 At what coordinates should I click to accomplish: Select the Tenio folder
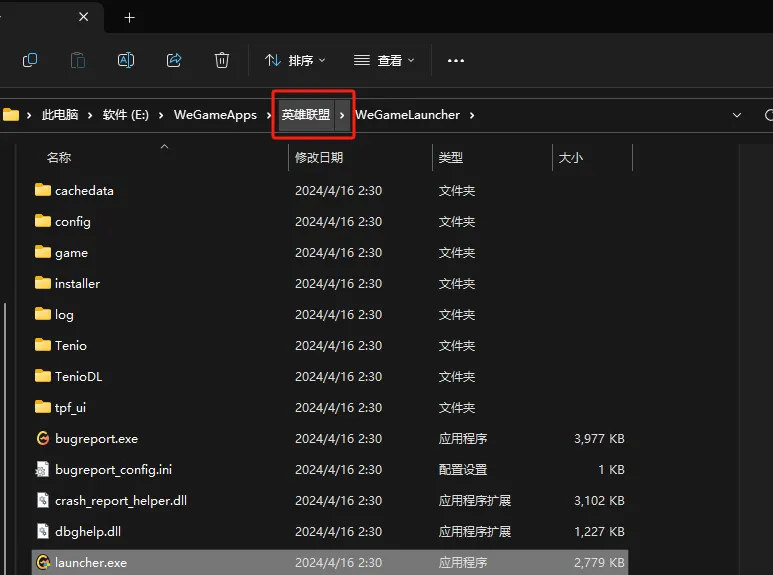tap(330, 346)
